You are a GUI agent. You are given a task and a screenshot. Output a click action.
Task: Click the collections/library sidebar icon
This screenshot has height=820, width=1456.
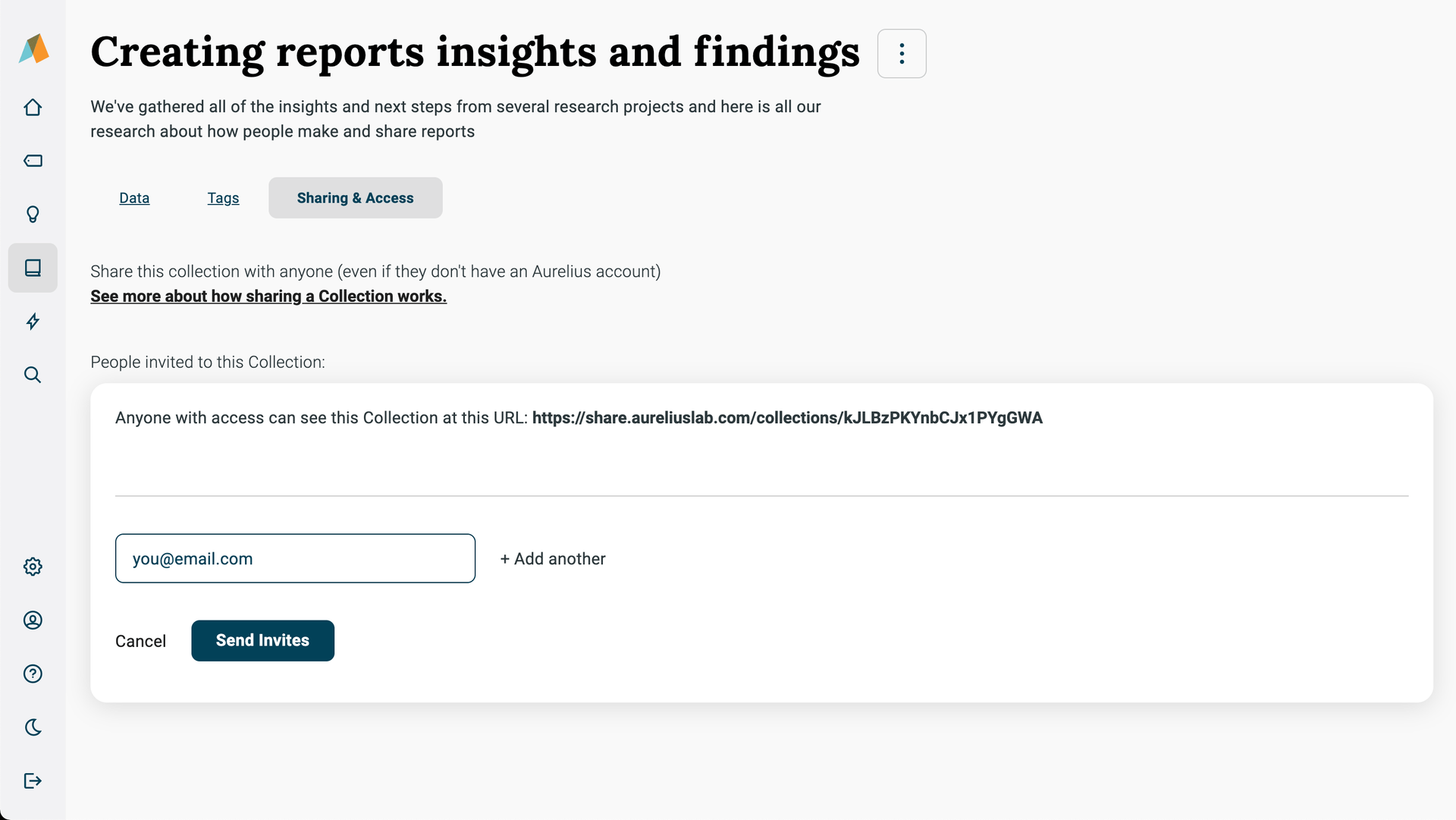coord(33,267)
